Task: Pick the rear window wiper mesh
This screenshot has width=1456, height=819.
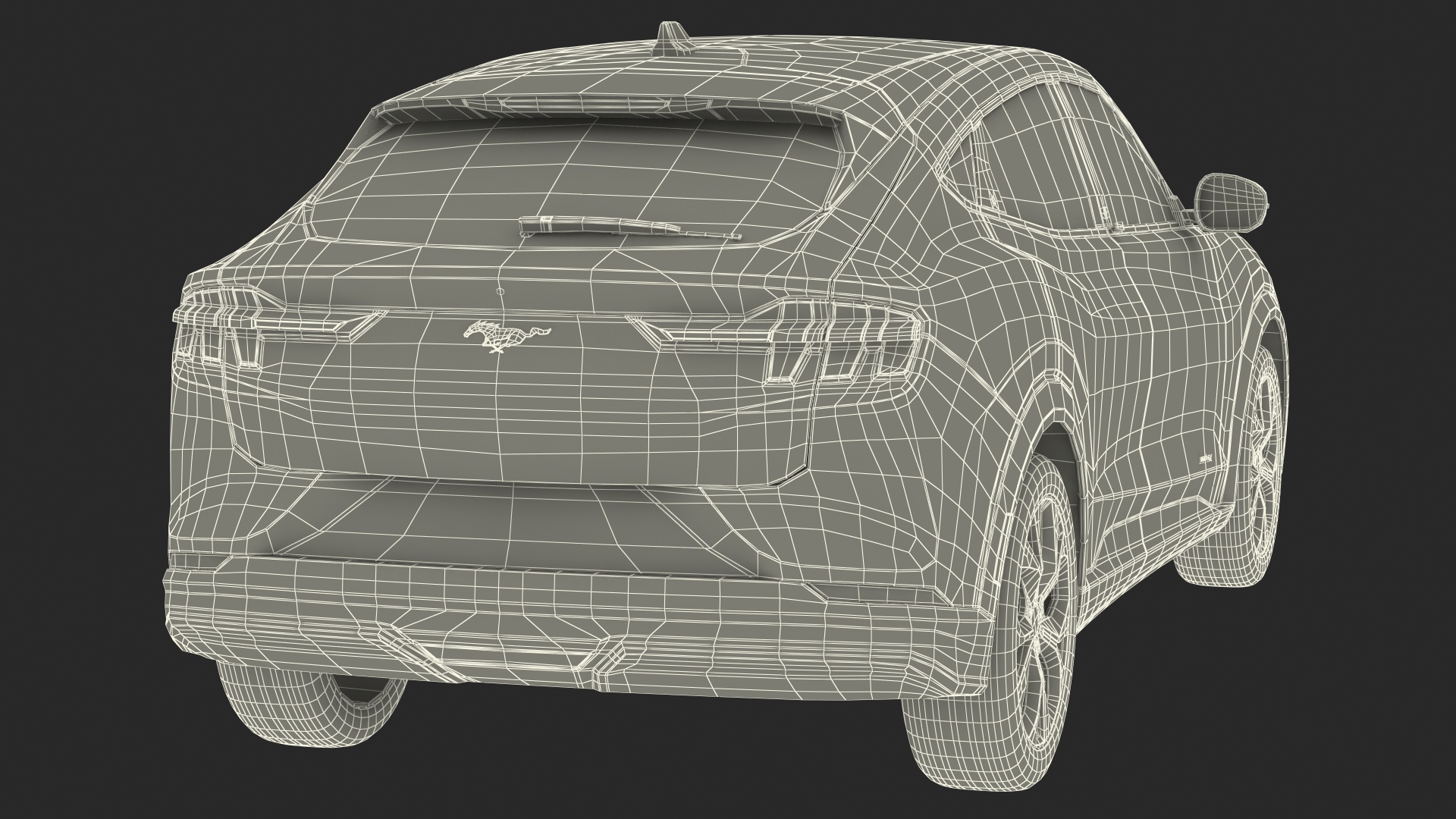Action: coord(630,227)
